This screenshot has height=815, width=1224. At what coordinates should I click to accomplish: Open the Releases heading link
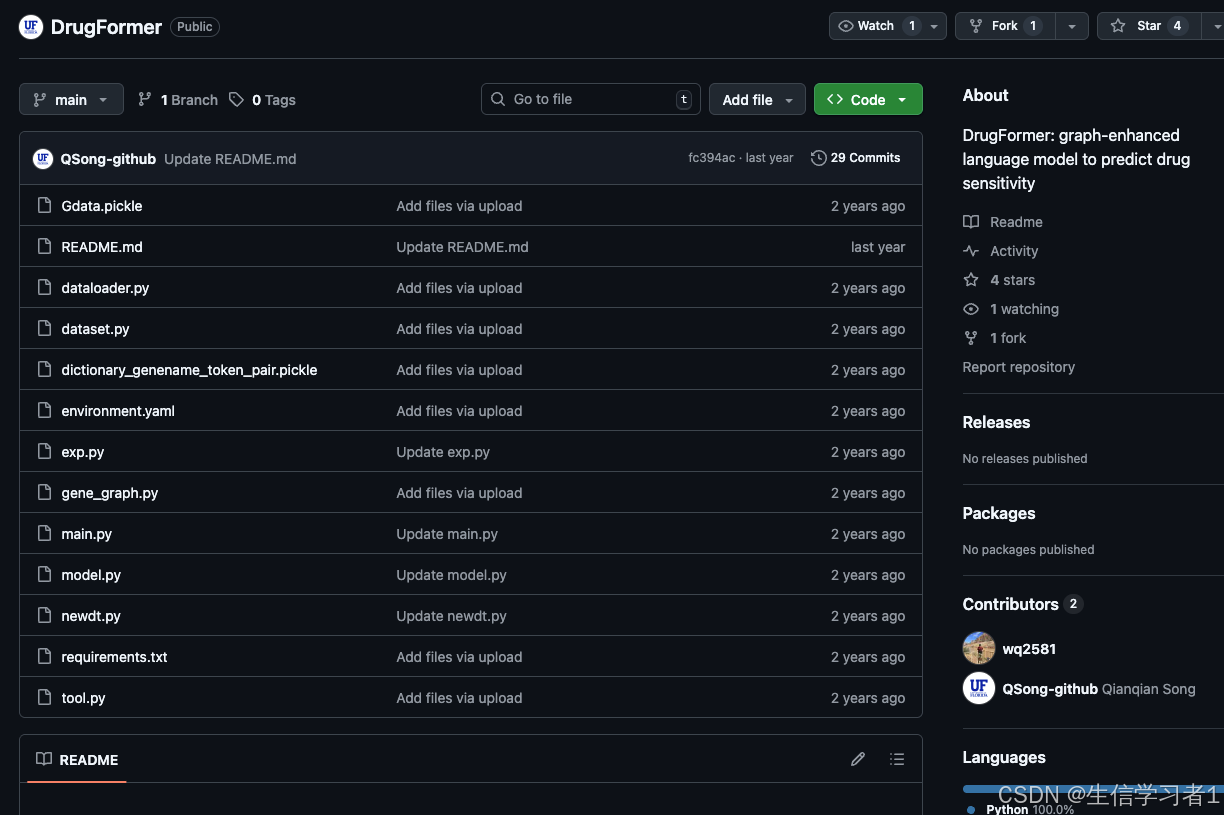(x=996, y=422)
